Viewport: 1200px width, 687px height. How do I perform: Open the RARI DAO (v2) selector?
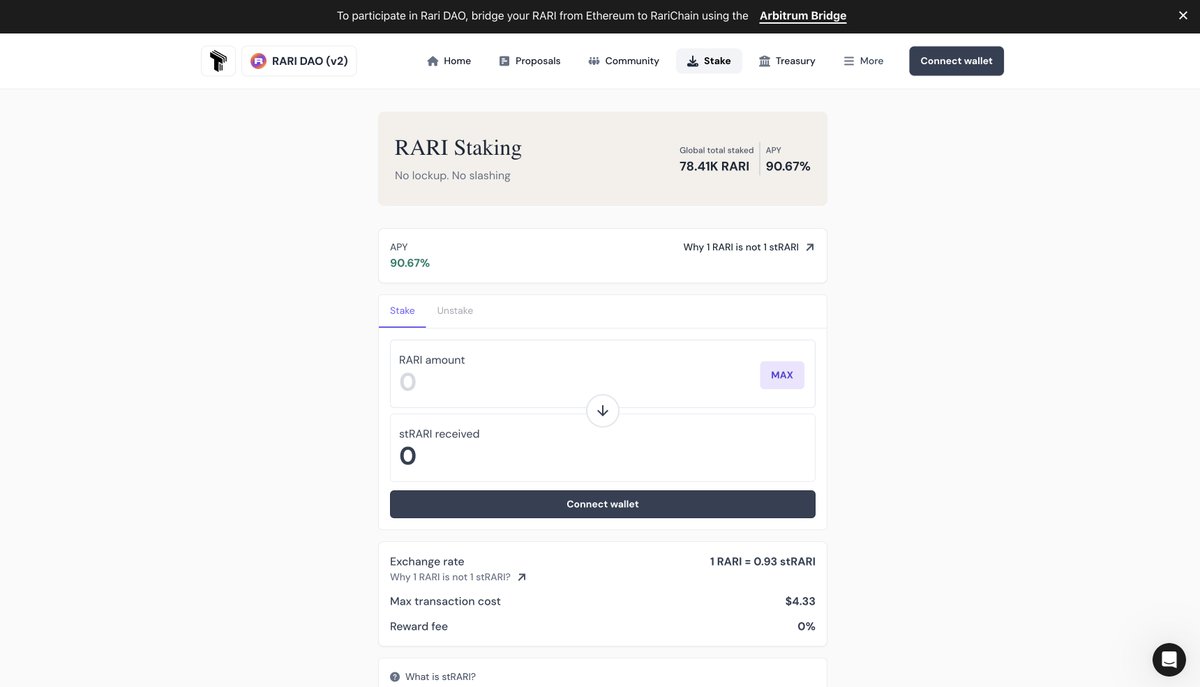299,61
